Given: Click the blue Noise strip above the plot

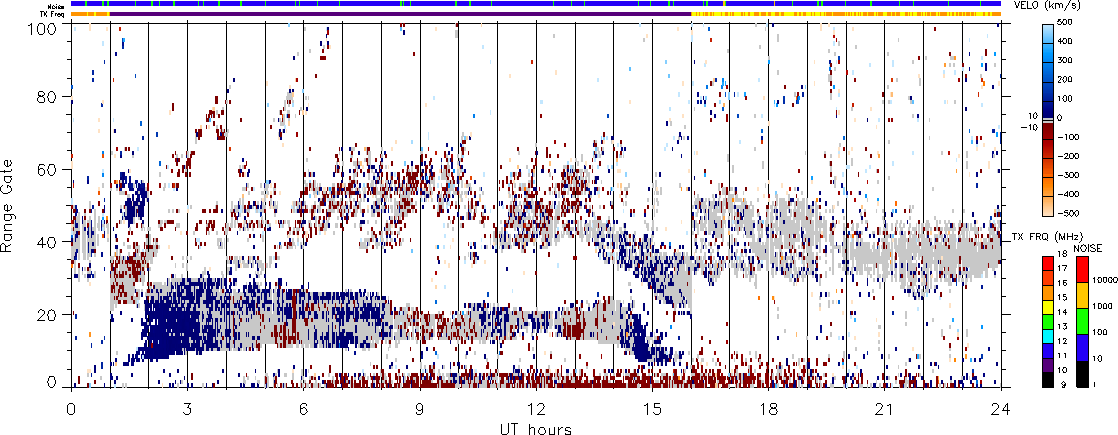Looking at the screenshot, I should point(536,4).
